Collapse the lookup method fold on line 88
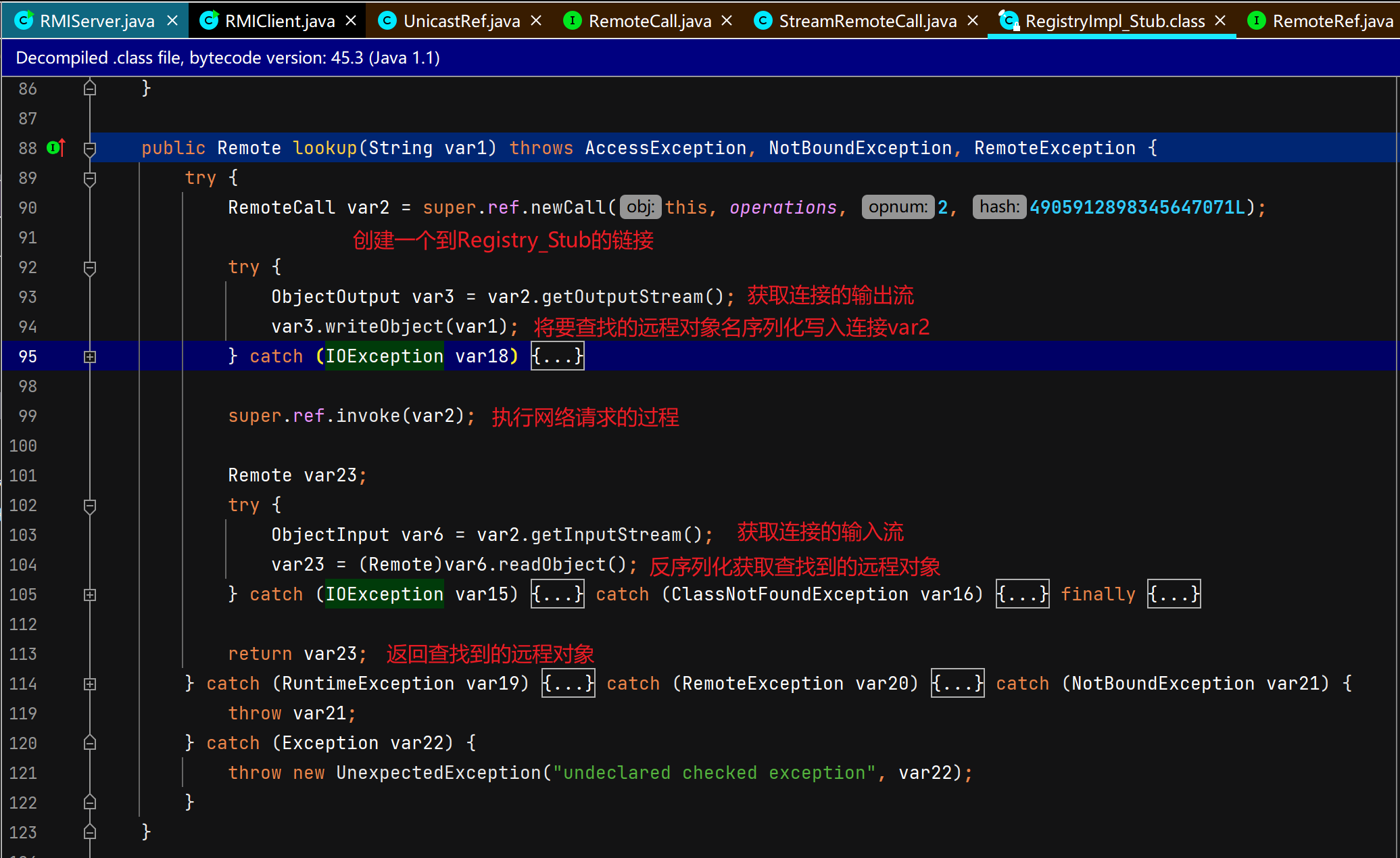Screen dimensions: 1400x858 click(90, 148)
